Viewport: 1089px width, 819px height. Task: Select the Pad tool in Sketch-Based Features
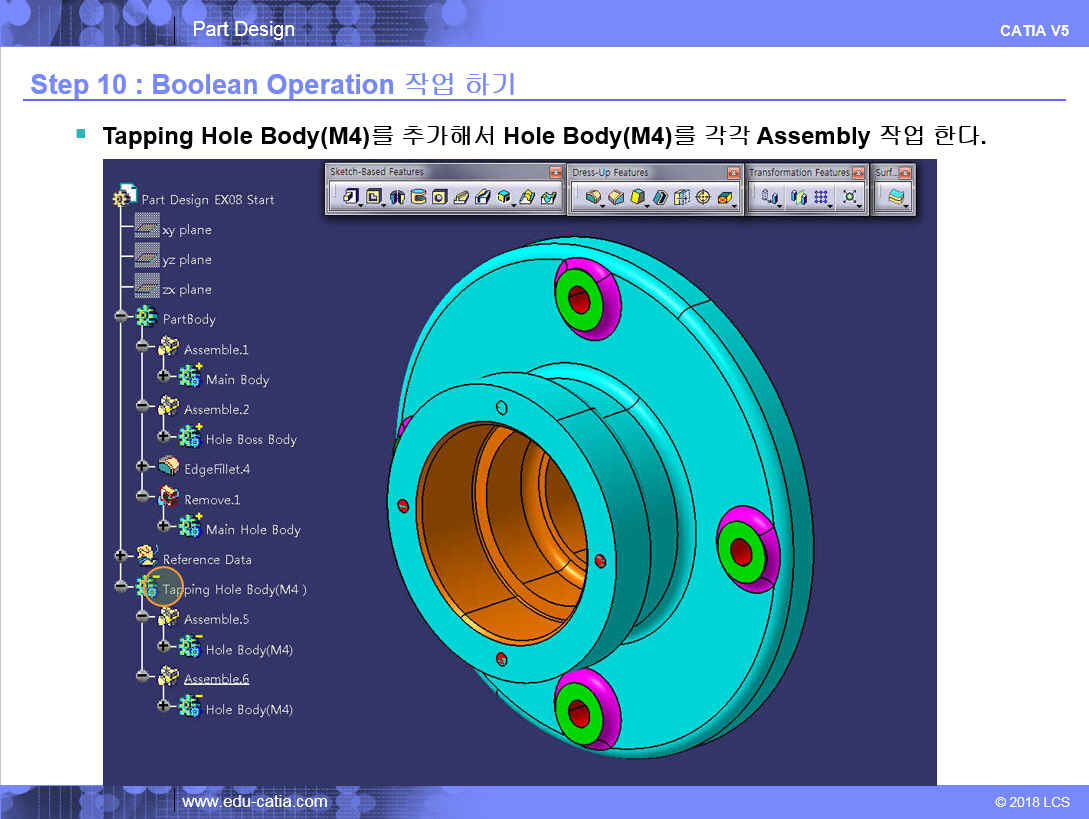click(350, 198)
